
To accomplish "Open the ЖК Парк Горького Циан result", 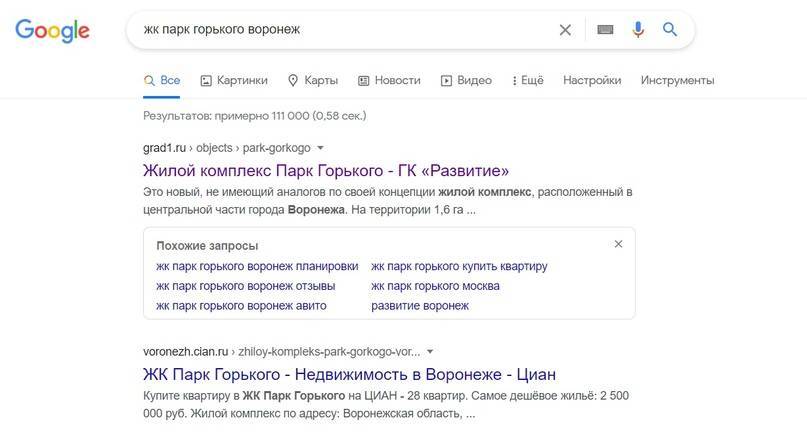I will point(349,375).
